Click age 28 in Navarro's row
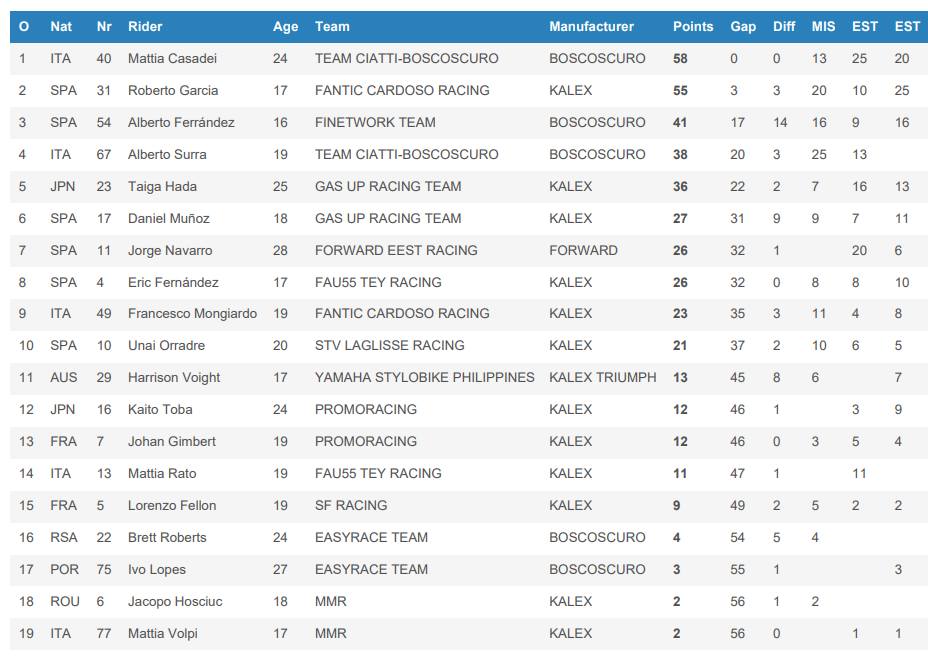 click(x=280, y=250)
